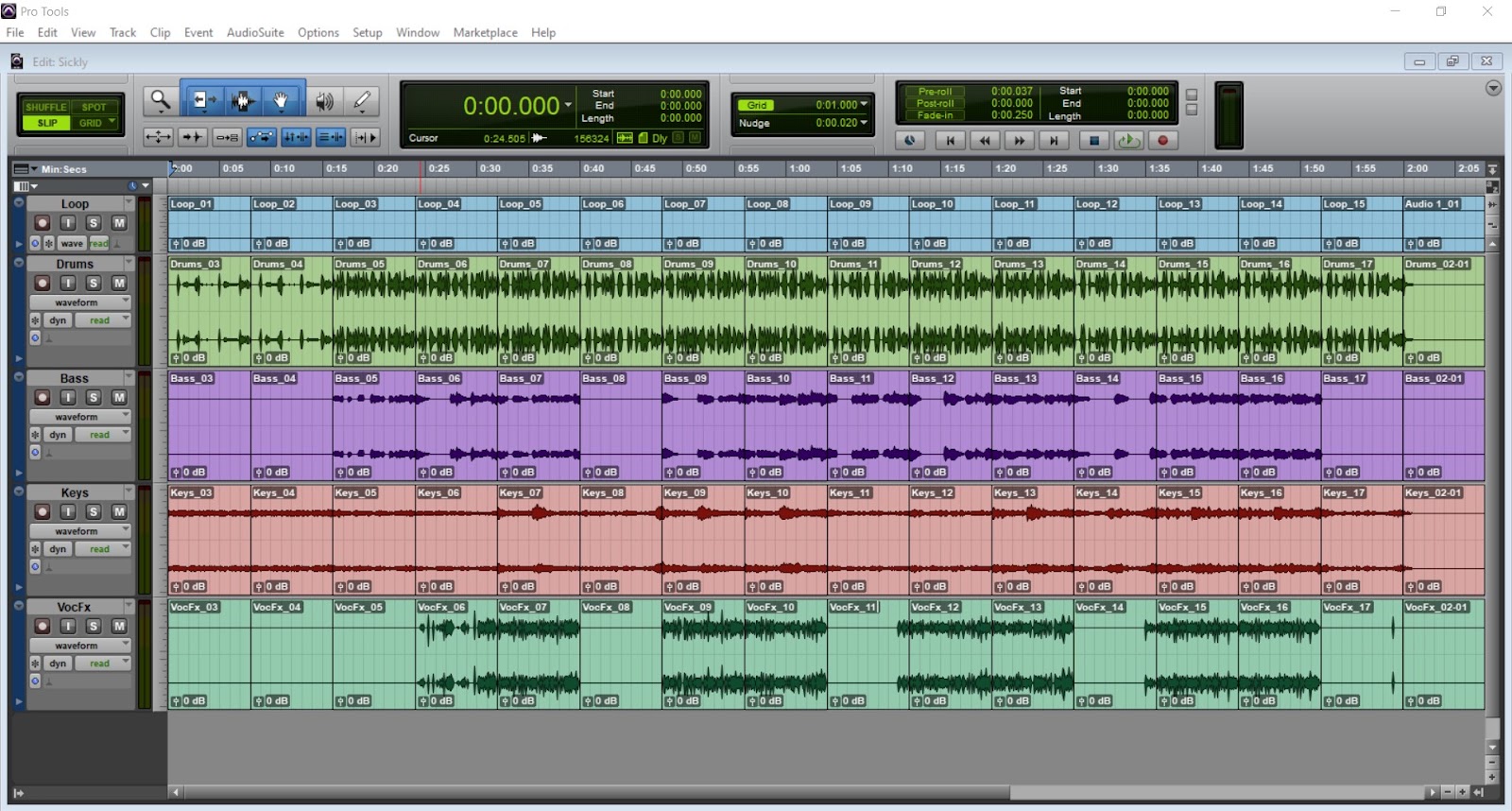
Task: Click the Return to Zero transport button
Action: point(951,140)
